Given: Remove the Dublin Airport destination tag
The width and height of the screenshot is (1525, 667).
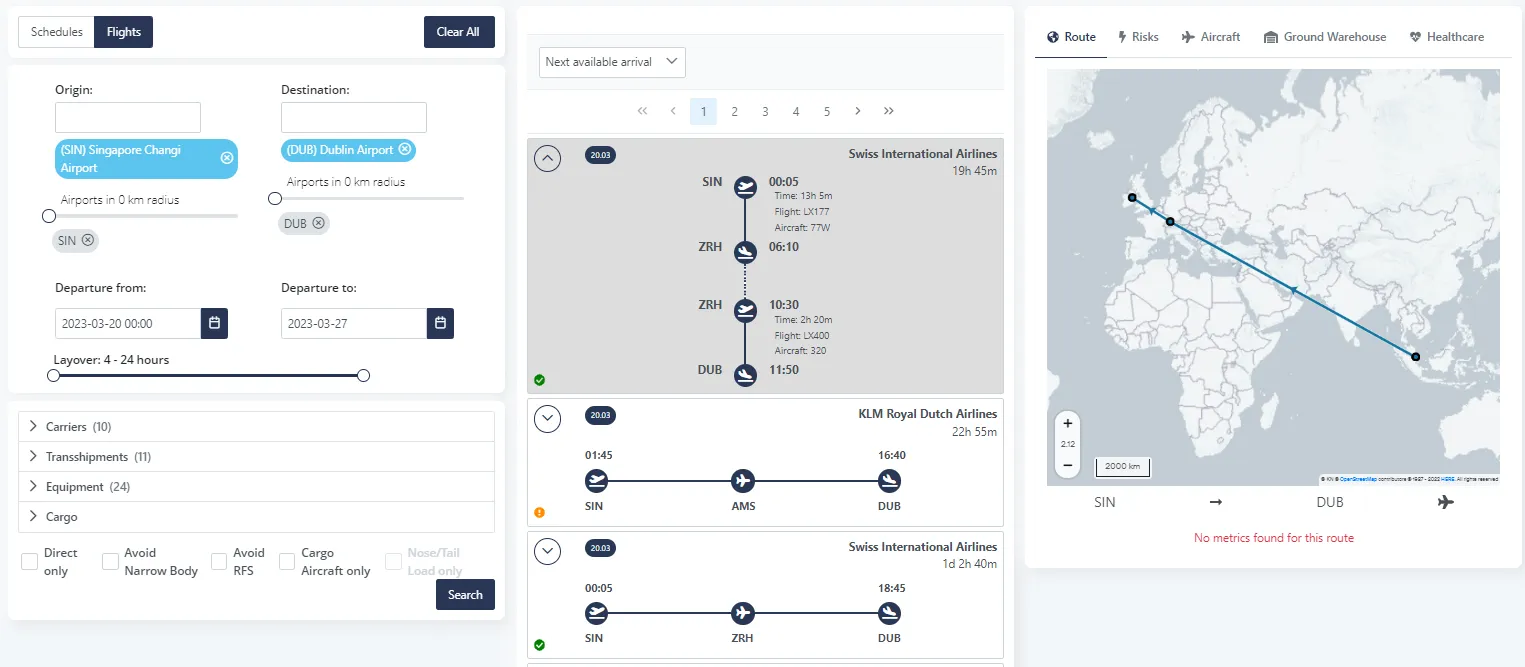Looking at the screenshot, I should click(x=404, y=149).
